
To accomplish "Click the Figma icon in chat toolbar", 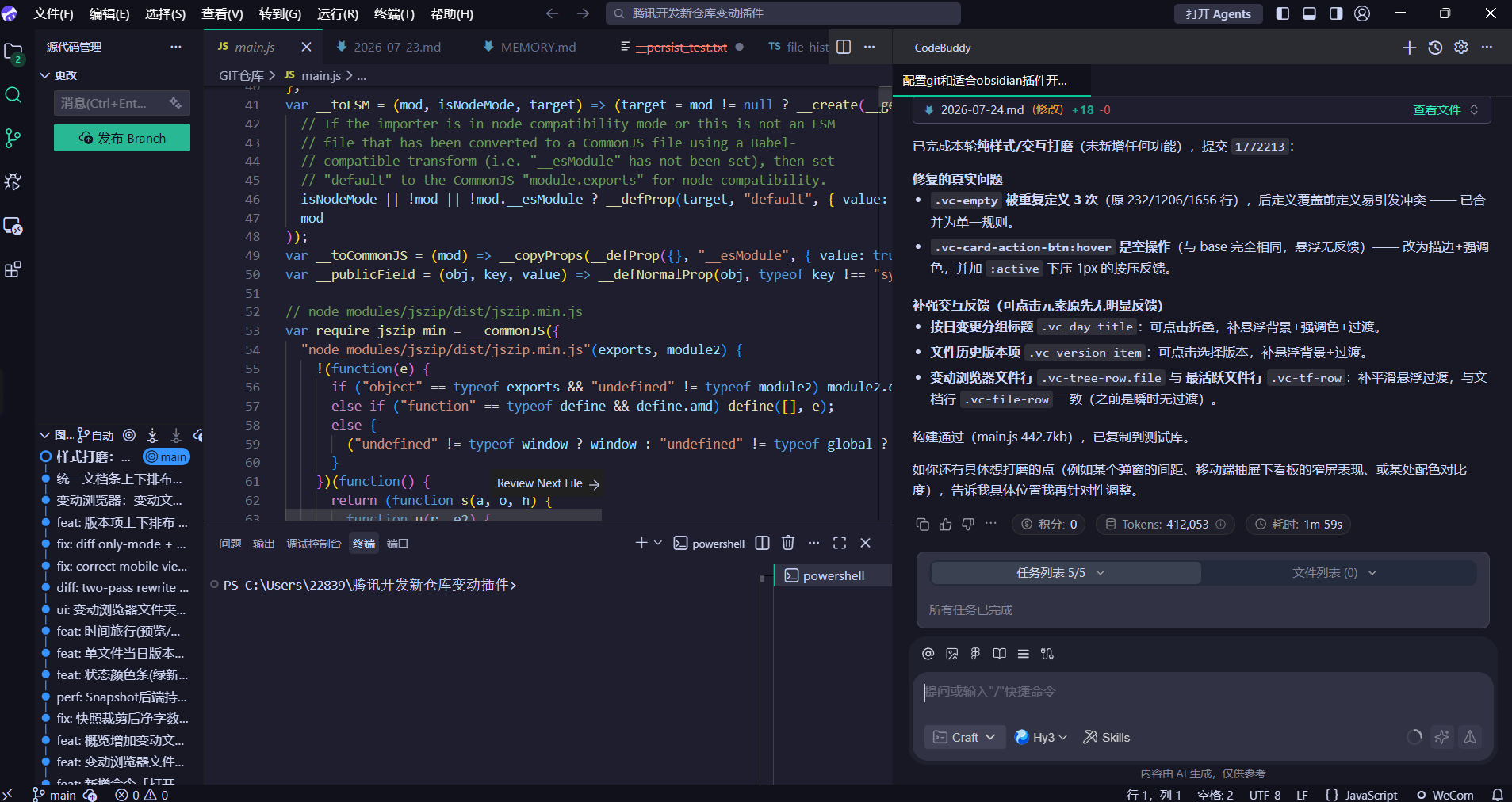I will tap(976, 654).
